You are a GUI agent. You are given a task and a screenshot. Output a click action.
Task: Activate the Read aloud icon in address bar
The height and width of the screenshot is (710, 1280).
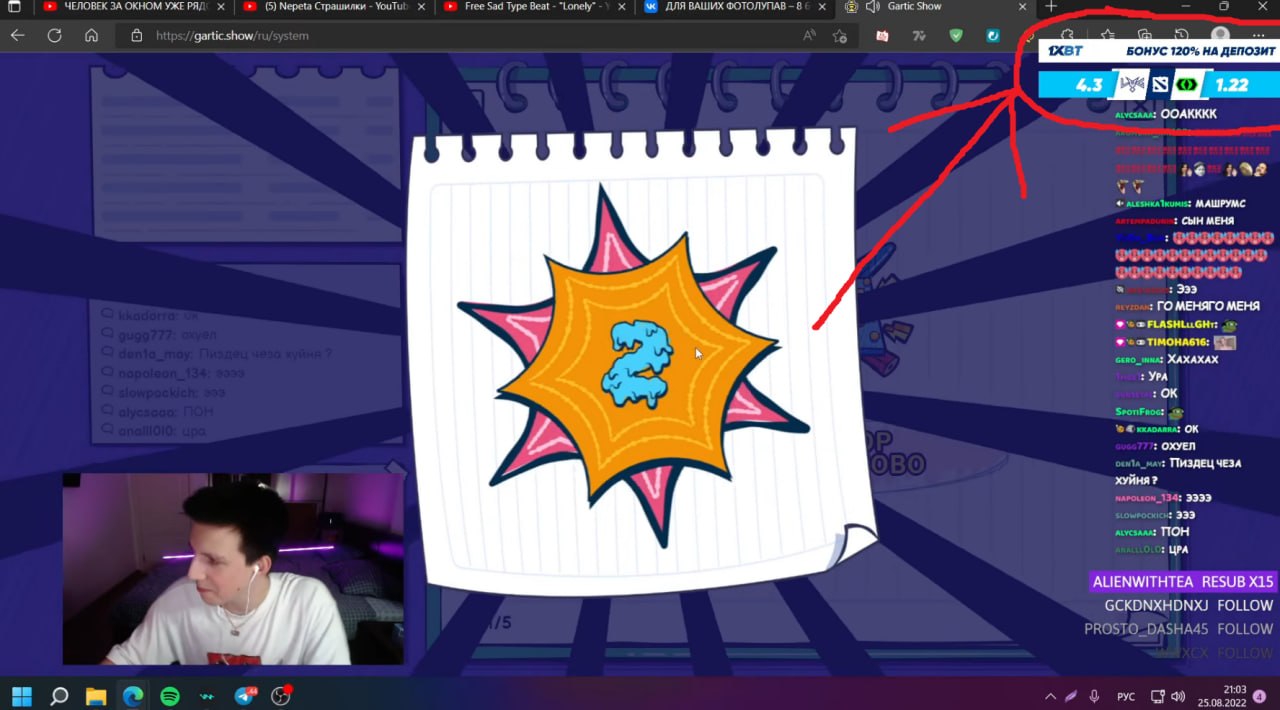click(809, 35)
